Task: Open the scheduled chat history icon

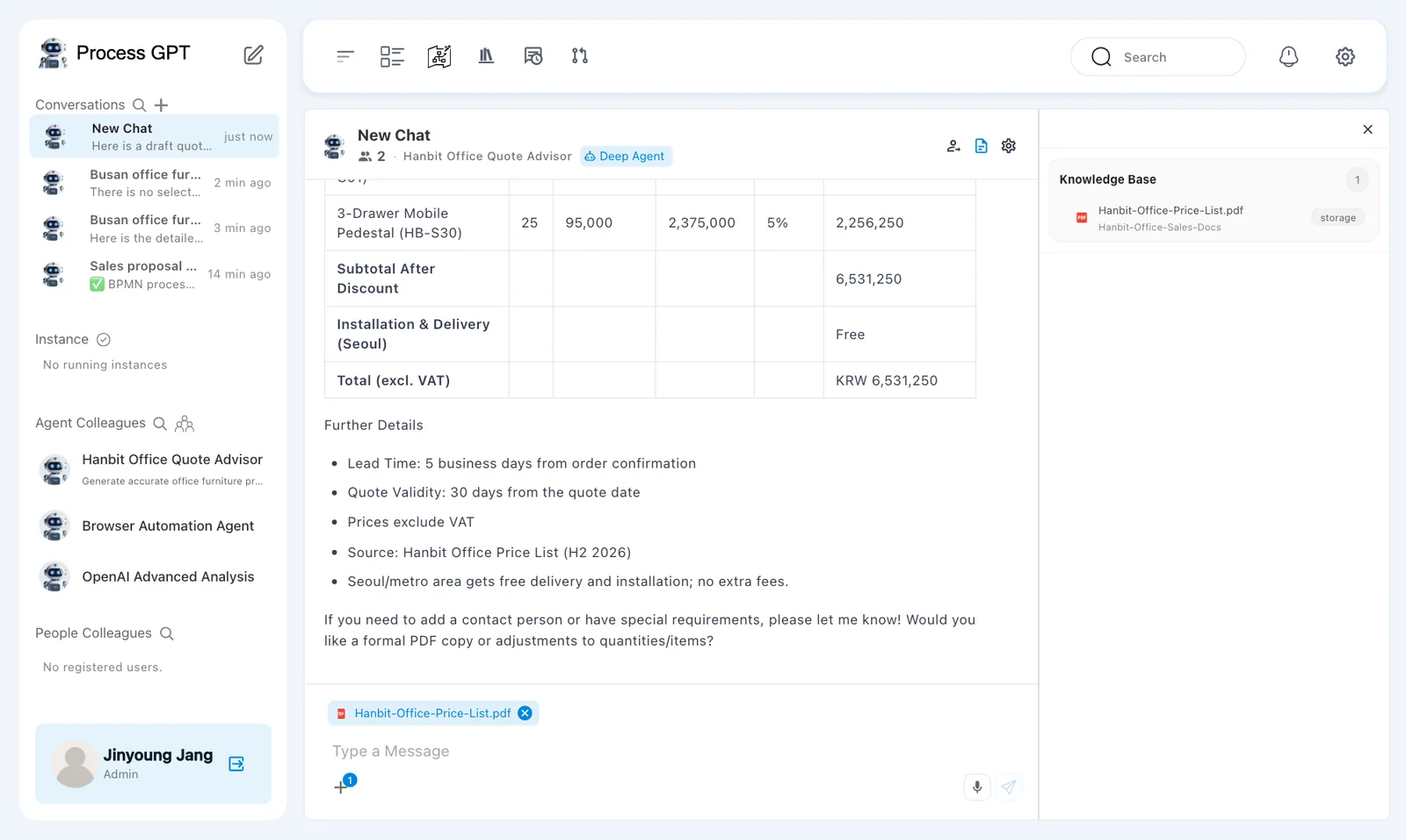Action: click(533, 56)
